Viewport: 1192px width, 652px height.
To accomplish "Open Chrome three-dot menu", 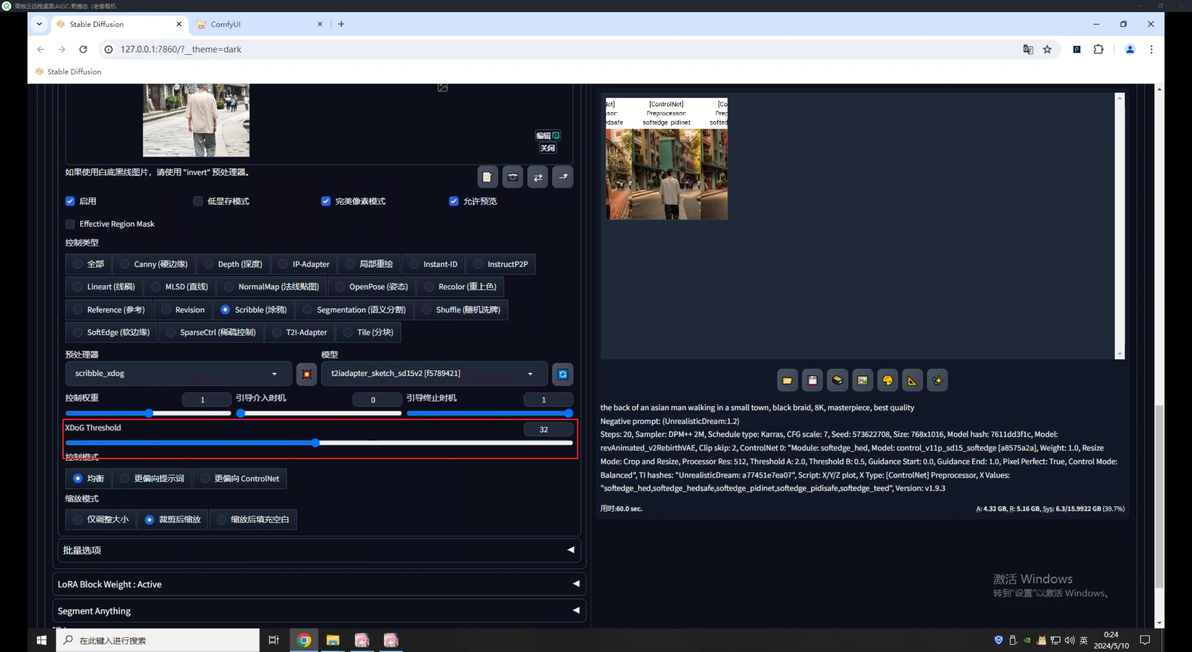I will pyautogui.click(x=1151, y=49).
